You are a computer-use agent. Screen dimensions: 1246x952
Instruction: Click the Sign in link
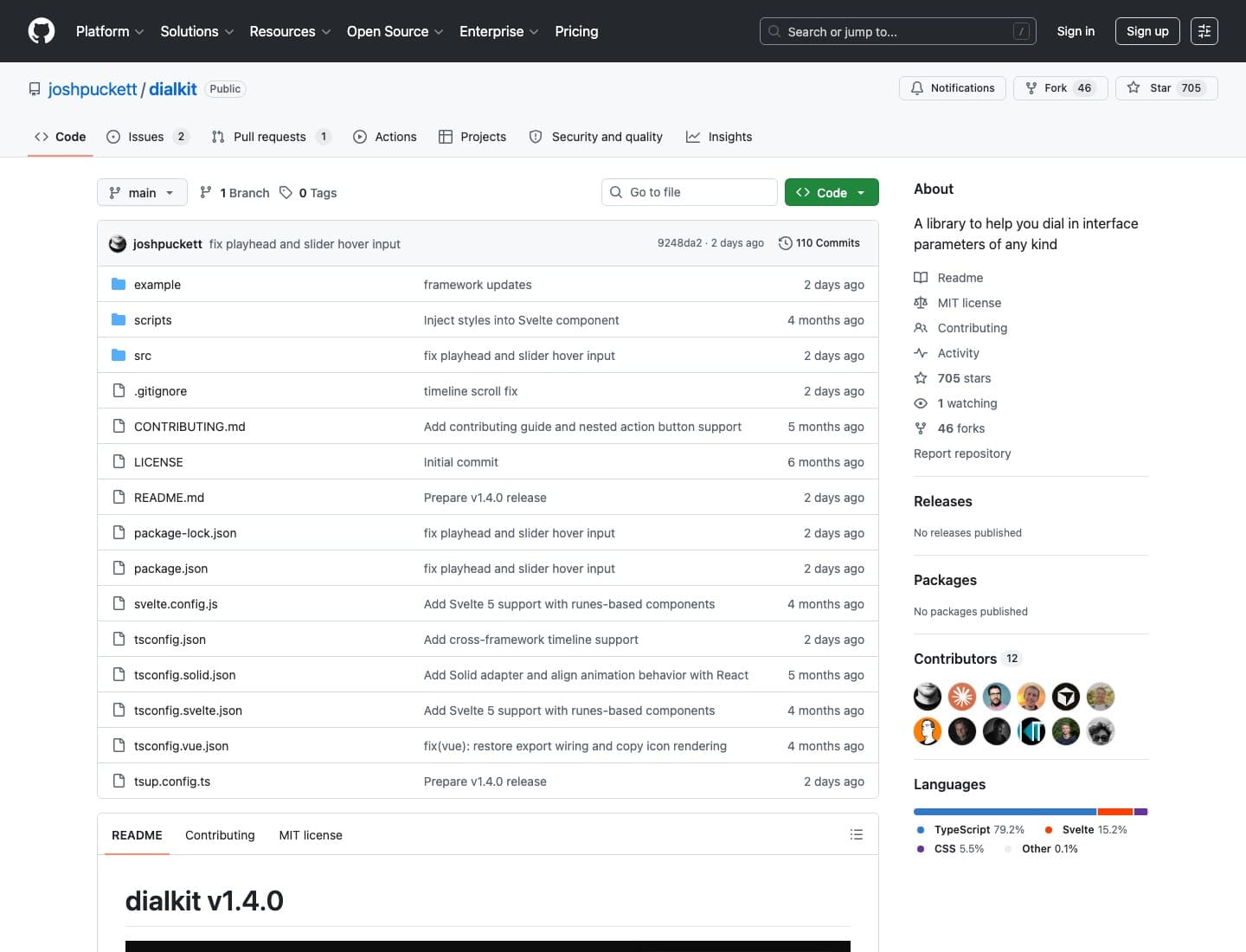click(1076, 31)
